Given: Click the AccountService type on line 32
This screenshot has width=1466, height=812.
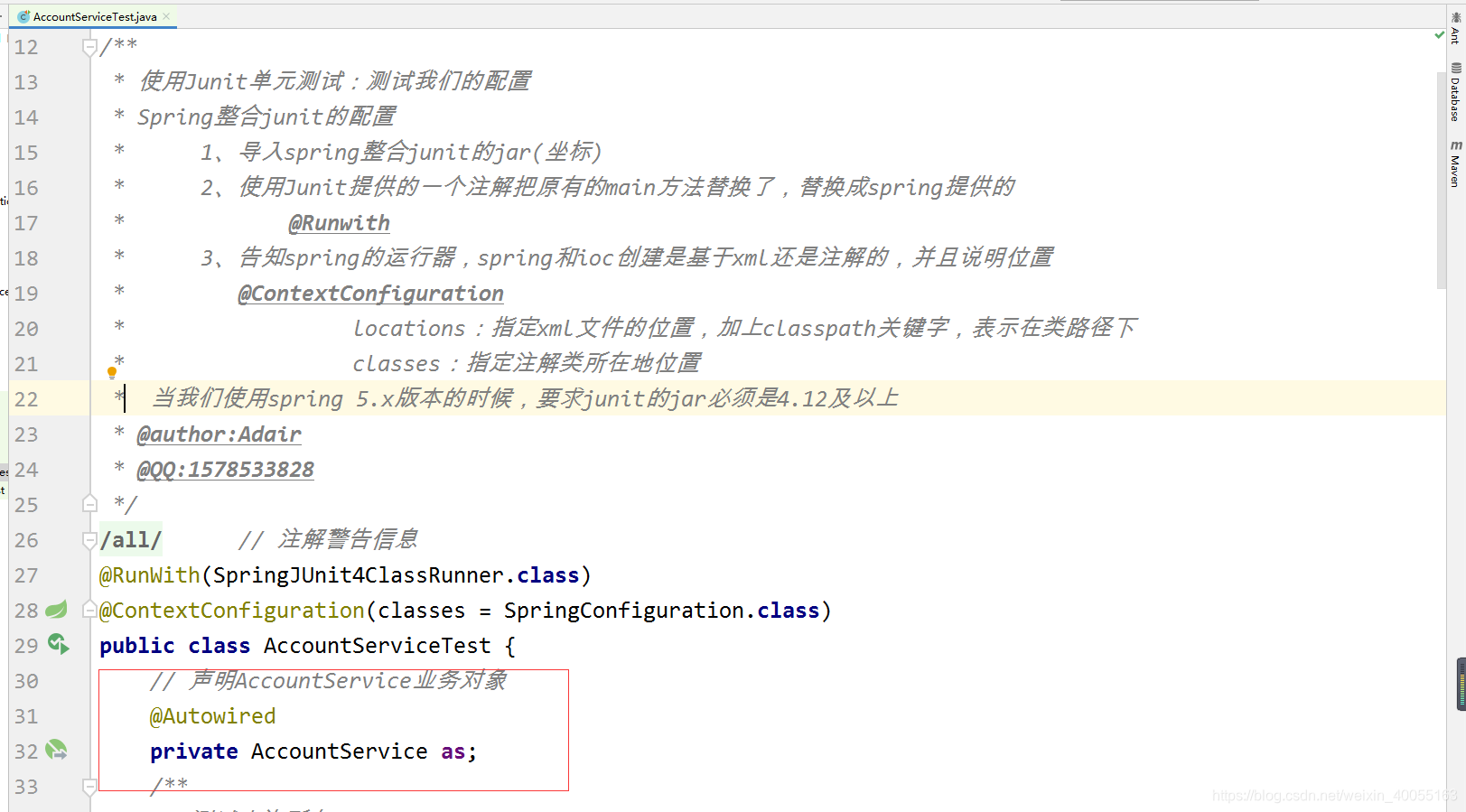Looking at the screenshot, I should click(340, 751).
